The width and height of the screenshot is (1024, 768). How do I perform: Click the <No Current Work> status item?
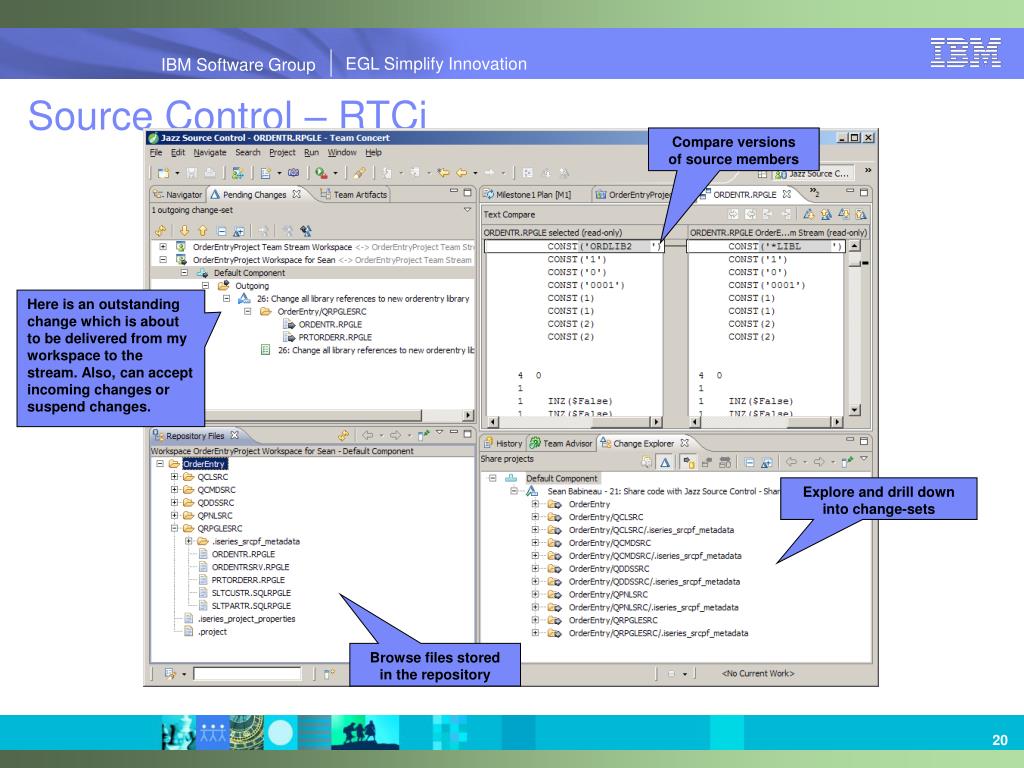[x=758, y=673]
